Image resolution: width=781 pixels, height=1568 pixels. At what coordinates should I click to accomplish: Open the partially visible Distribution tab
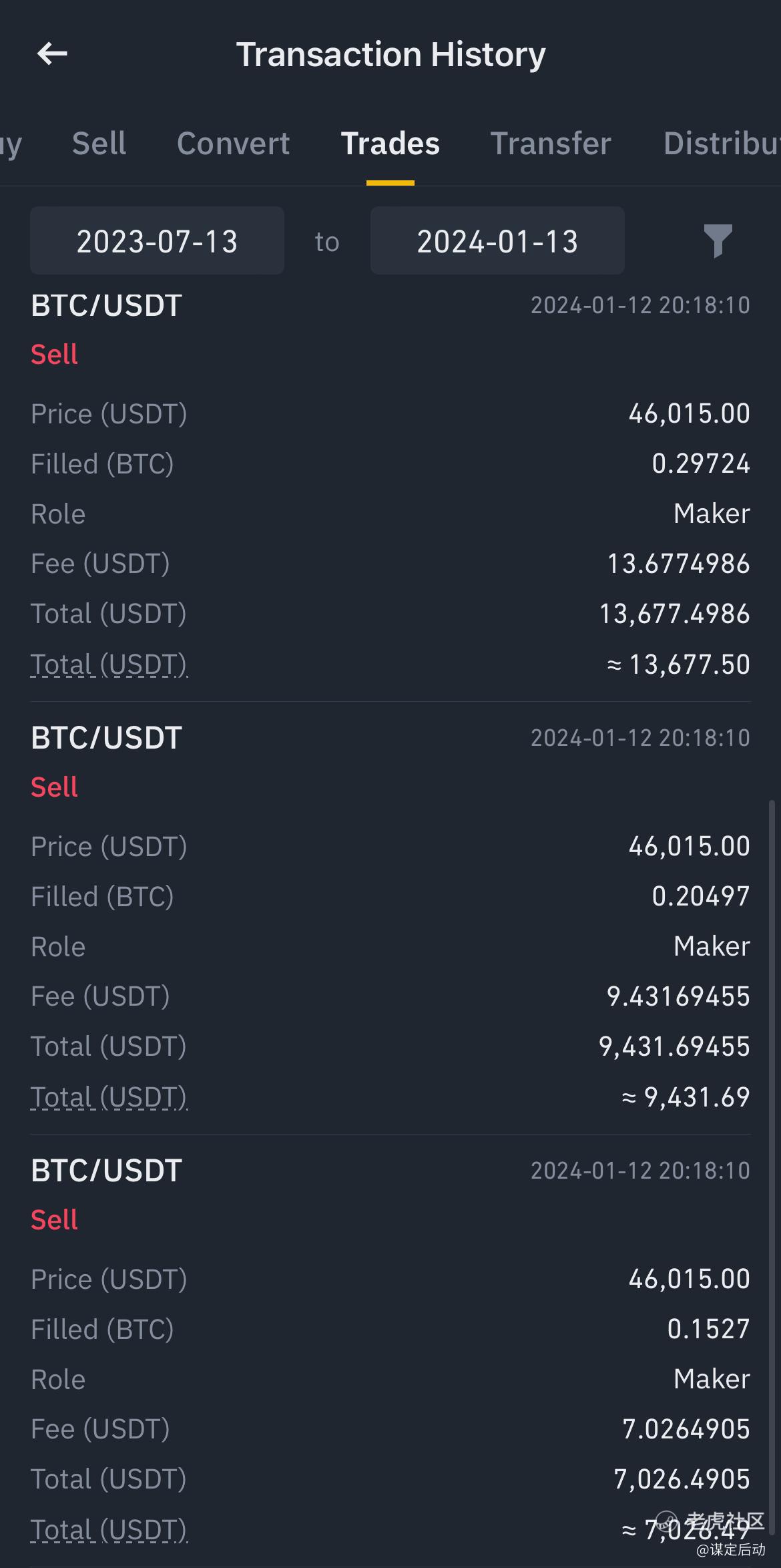click(x=721, y=144)
